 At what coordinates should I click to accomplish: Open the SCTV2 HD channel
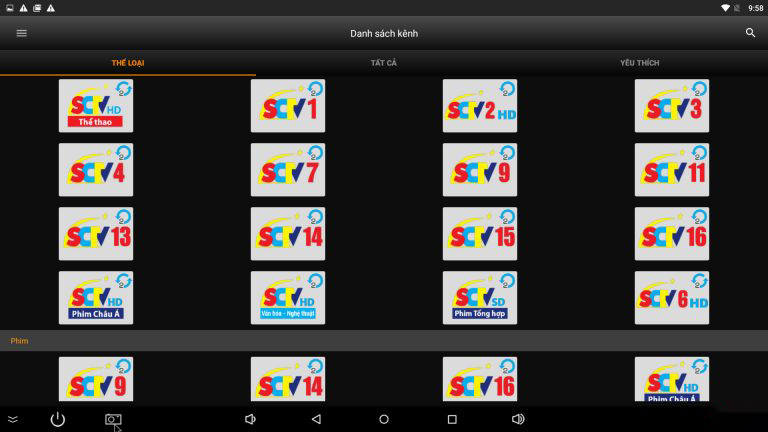pyautogui.click(x=480, y=106)
